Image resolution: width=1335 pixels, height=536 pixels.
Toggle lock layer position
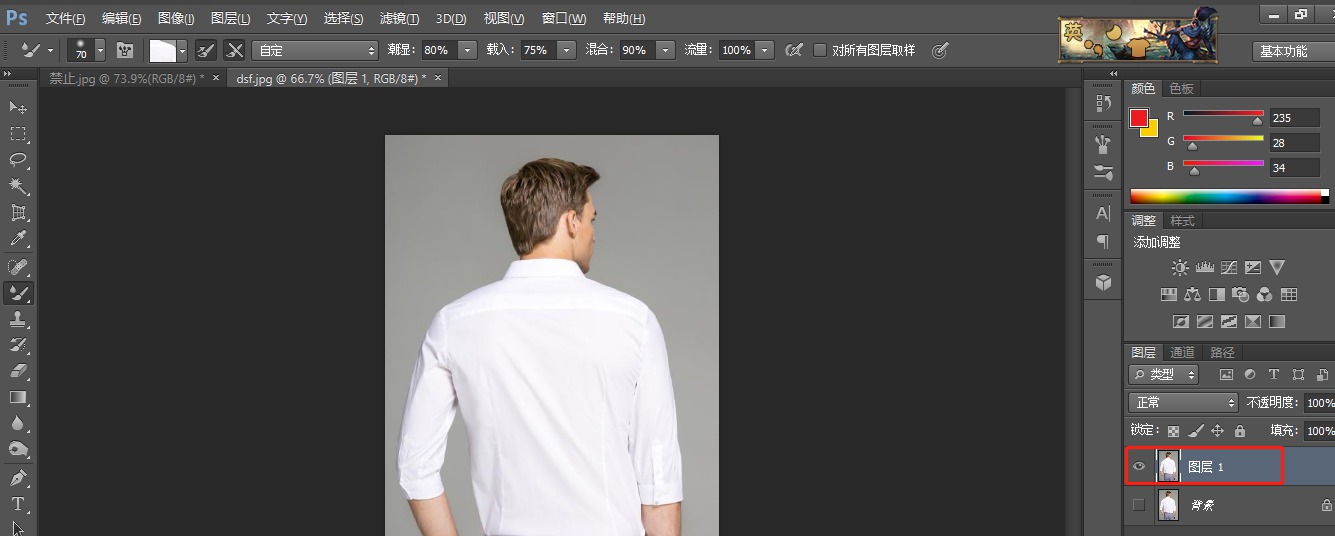(x=1217, y=431)
